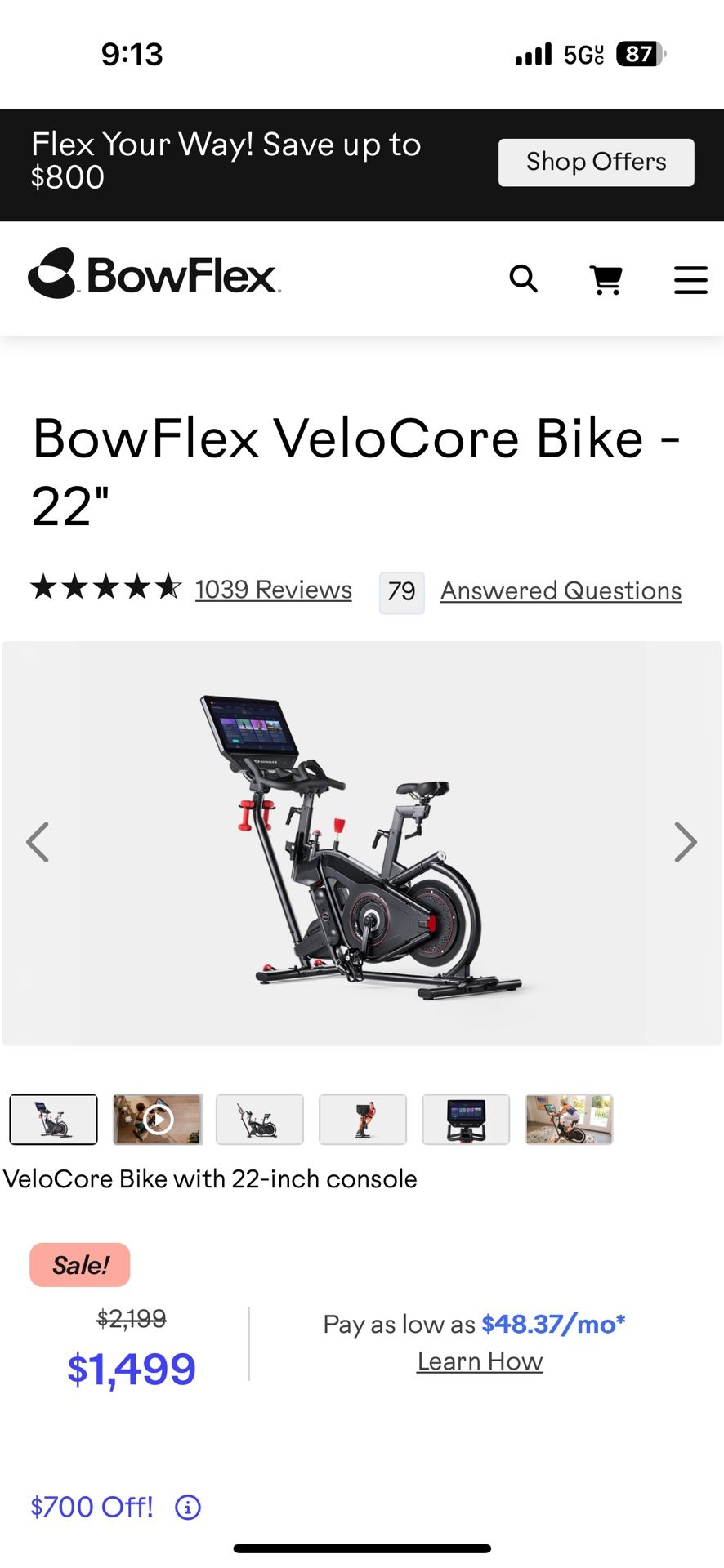Open the hamburger navigation menu
This screenshot has width=724, height=1568.
(690, 280)
